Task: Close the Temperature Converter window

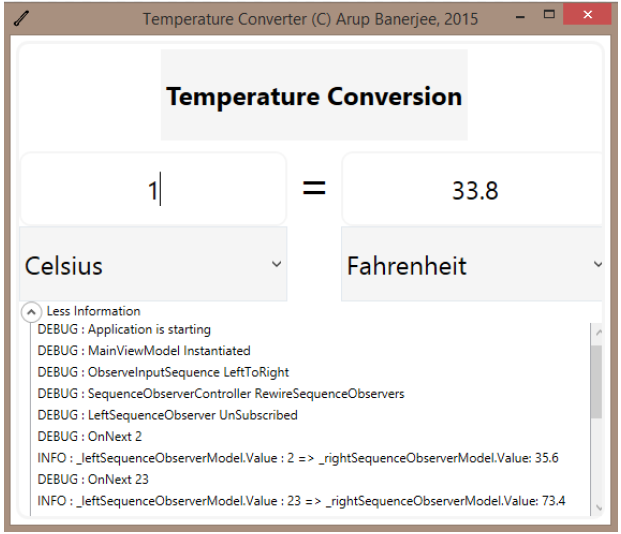Action: tap(587, 15)
